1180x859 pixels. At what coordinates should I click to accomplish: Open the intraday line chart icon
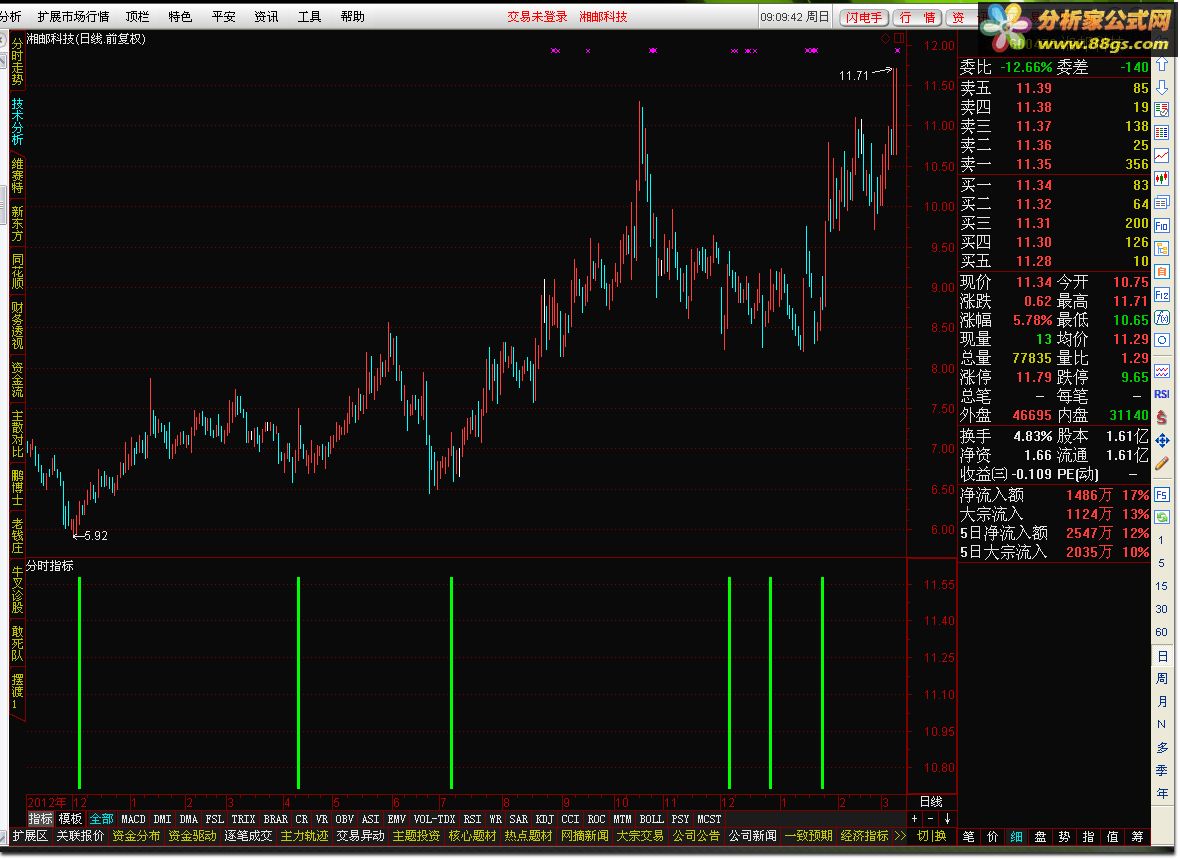[1162, 156]
